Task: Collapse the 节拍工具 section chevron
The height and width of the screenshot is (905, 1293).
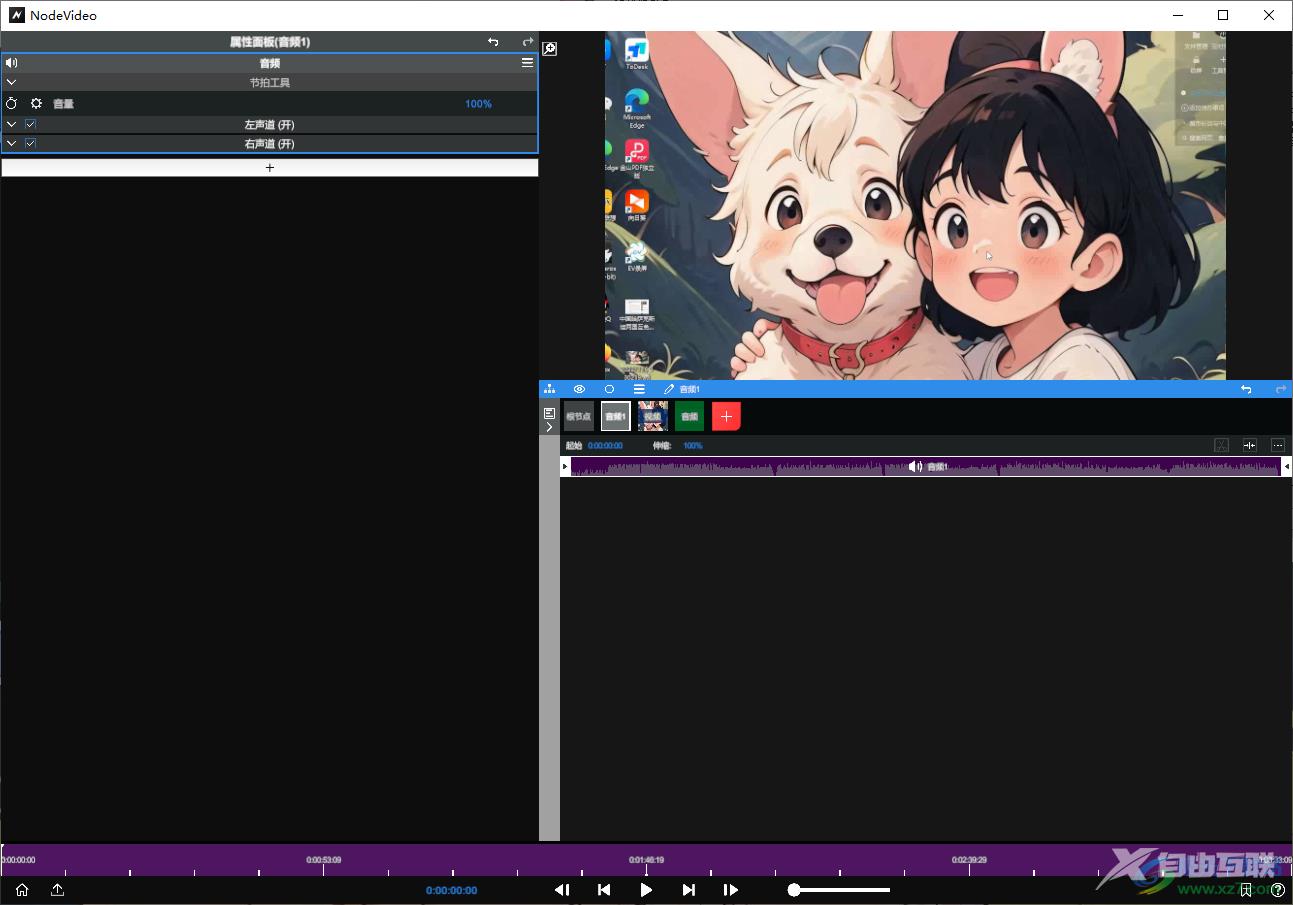Action: [x=11, y=82]
